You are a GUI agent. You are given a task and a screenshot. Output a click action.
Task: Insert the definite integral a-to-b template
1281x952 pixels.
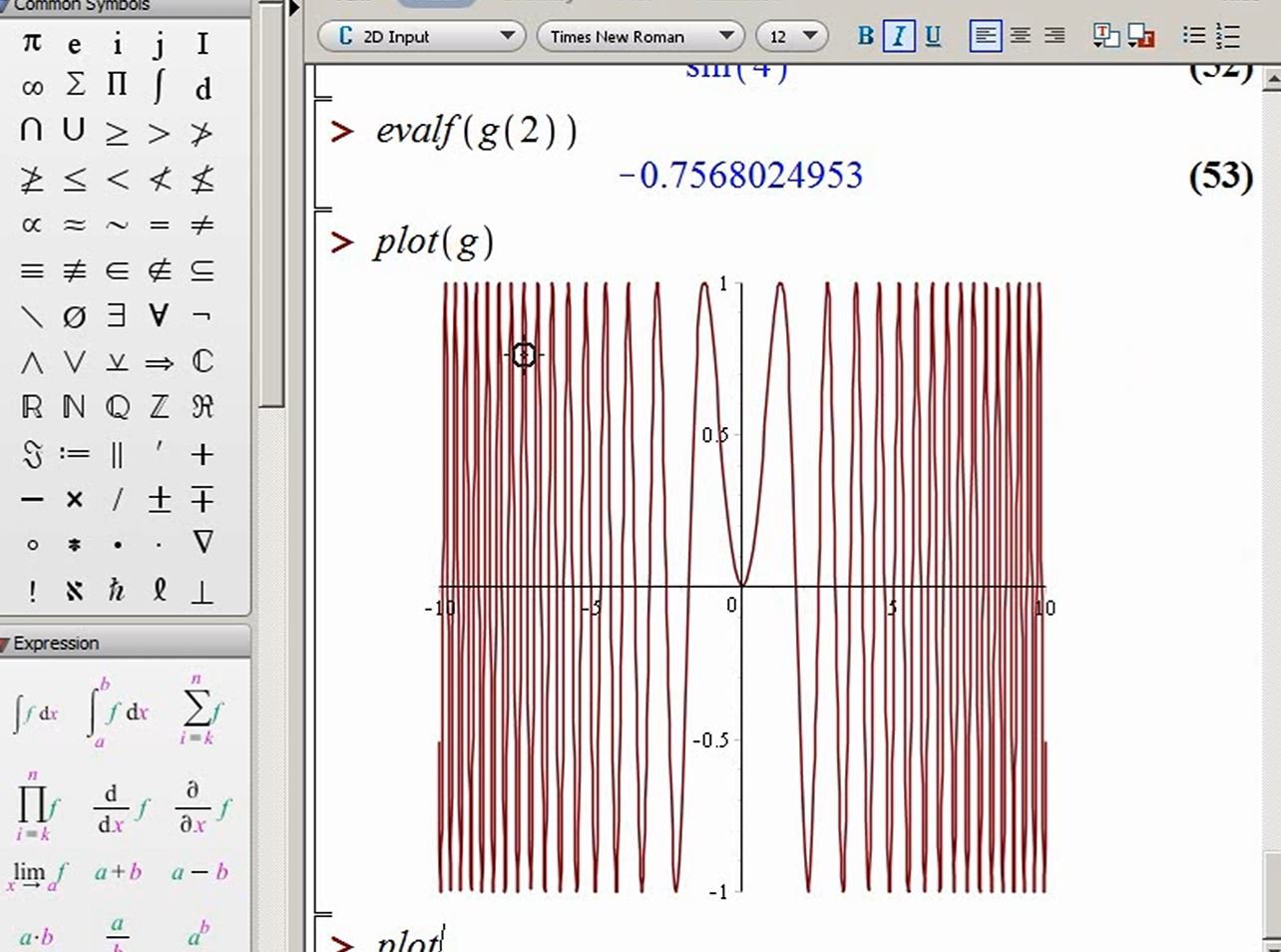coord(117,713)
